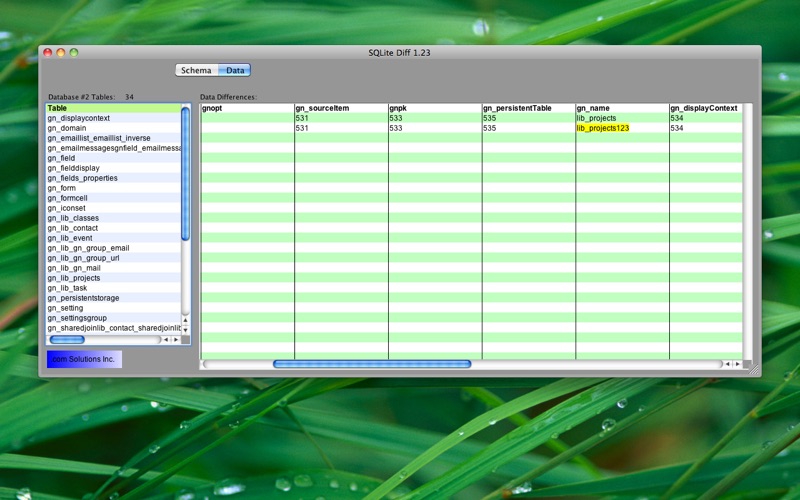
Task: Click the gnopt column header
Action: click(247, 108)
